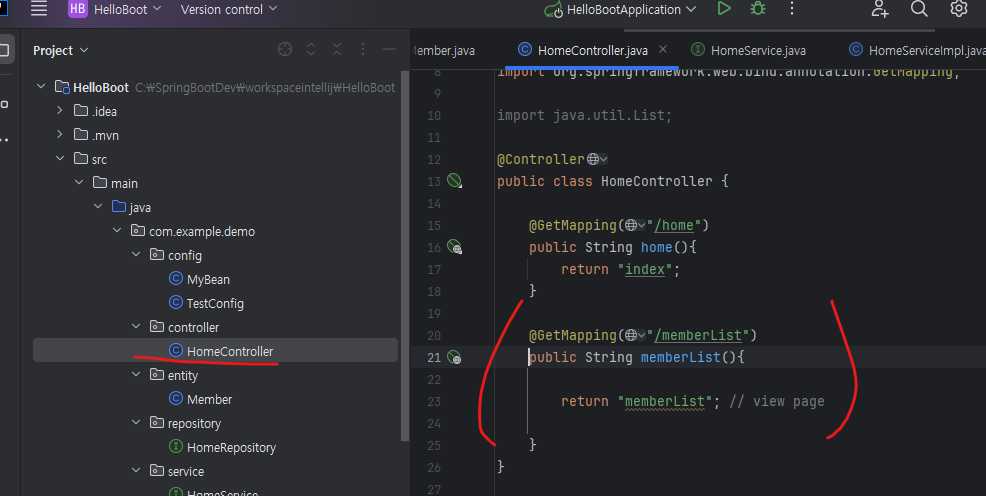Click the "/memberList" URL mapping link

(x=698, y=335)
